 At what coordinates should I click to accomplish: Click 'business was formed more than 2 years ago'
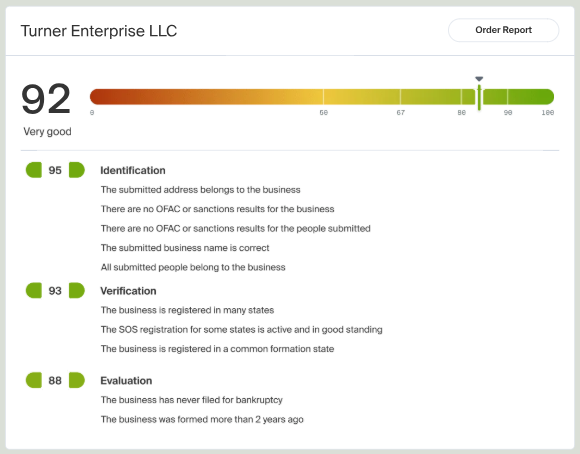[202, 419]
